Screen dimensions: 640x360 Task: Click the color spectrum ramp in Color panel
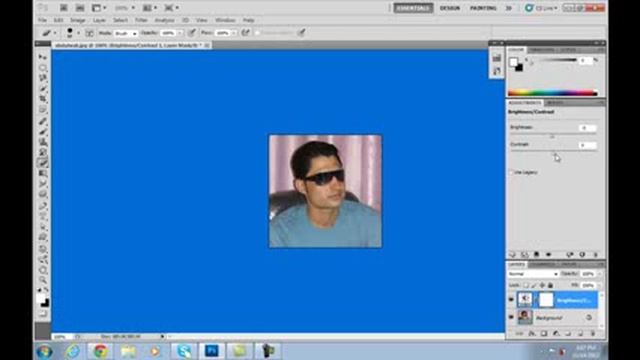pyautogui.click(x=553, y=93)
